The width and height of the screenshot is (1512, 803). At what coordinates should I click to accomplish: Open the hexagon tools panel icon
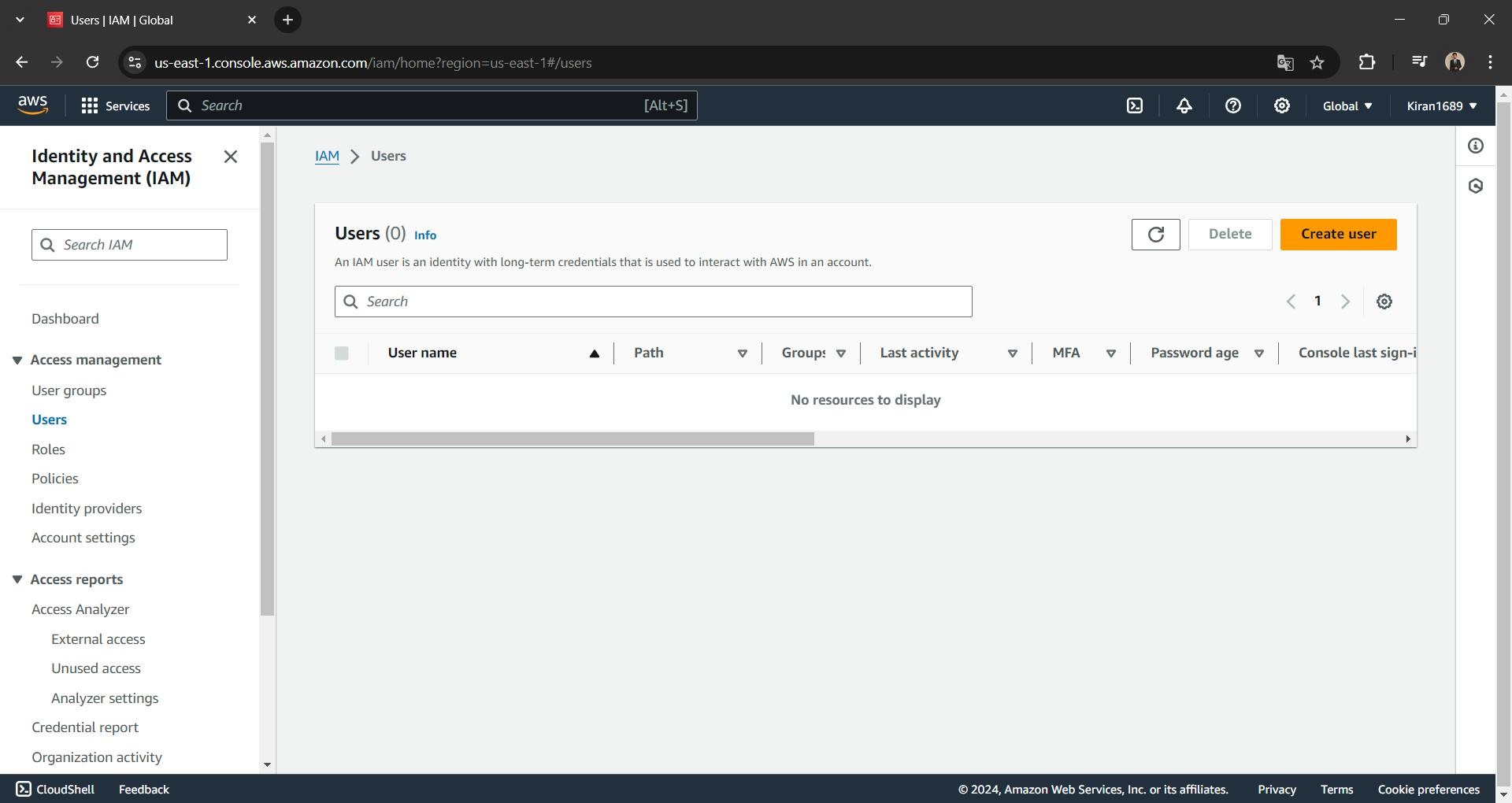(x=1476, y=186)
